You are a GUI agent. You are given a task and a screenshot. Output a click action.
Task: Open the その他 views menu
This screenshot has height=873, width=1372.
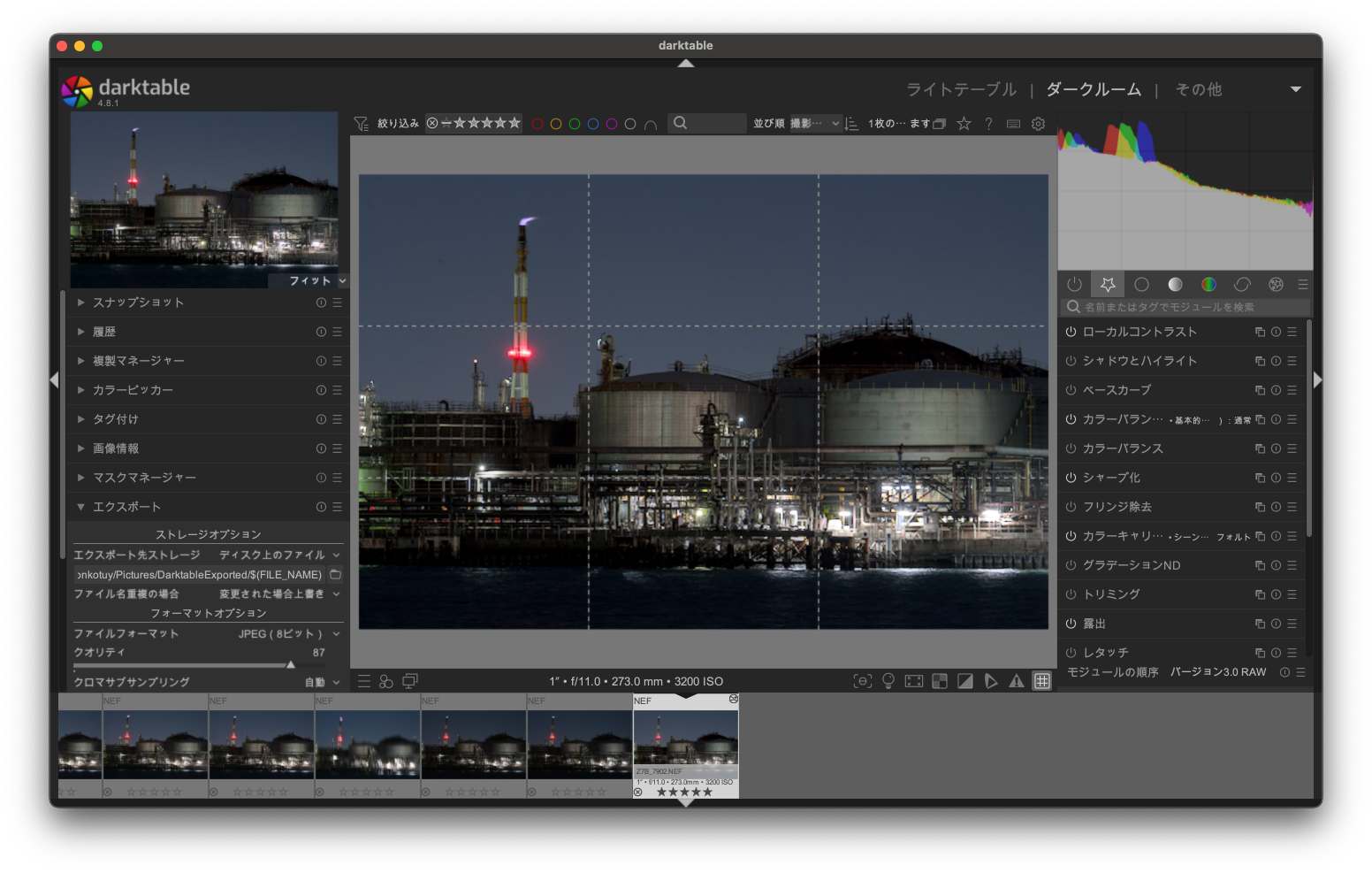[1198, 89]
